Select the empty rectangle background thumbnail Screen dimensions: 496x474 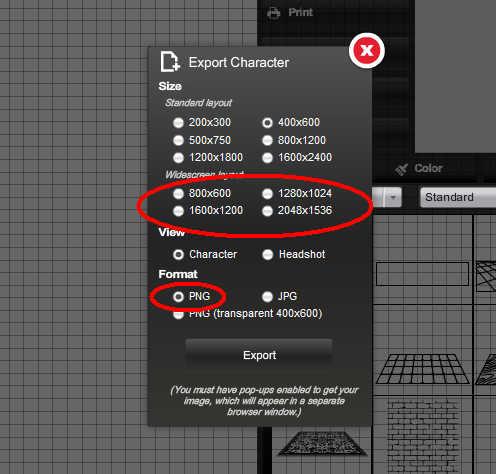tap(422, 274)
